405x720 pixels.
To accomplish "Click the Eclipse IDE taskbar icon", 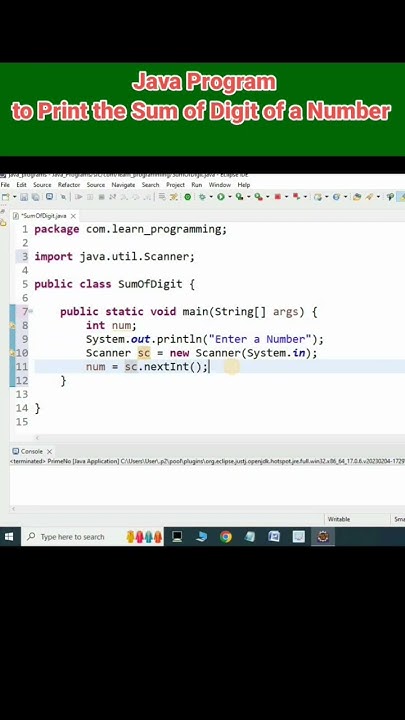I will [x=323, y=536].
